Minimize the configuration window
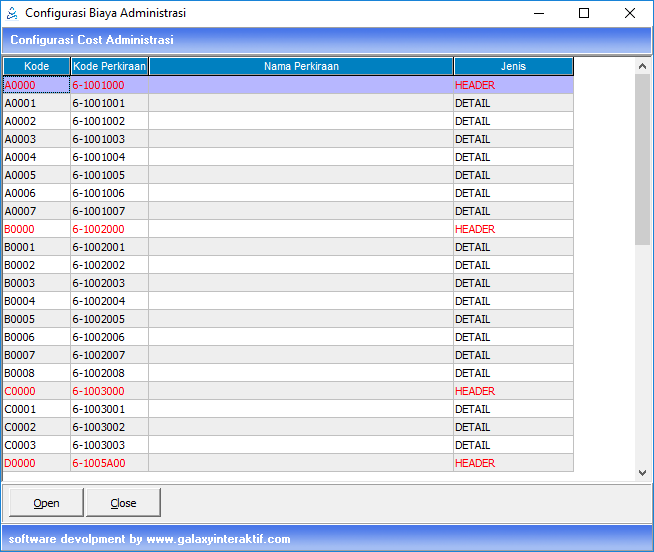The height and width of the screenshot is (552, 654). click(x=538, y=14)
